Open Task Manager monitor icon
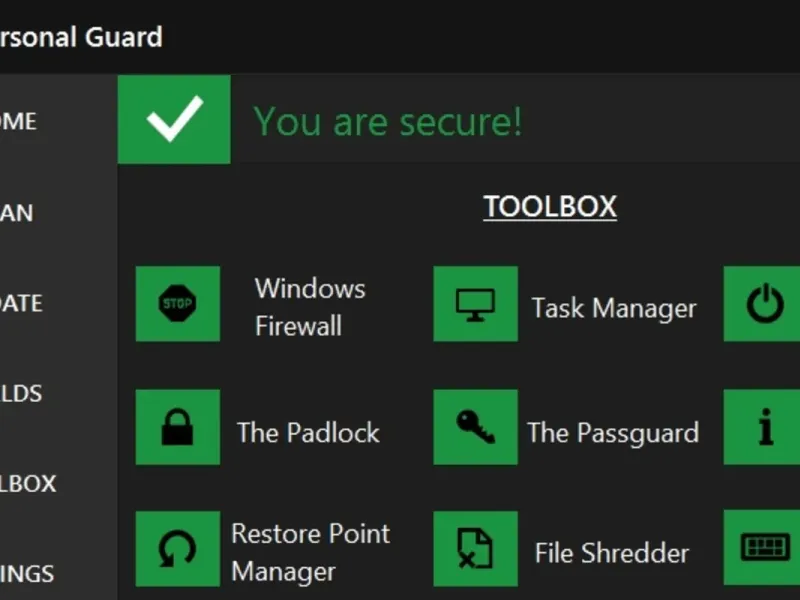 coord(475,303)
